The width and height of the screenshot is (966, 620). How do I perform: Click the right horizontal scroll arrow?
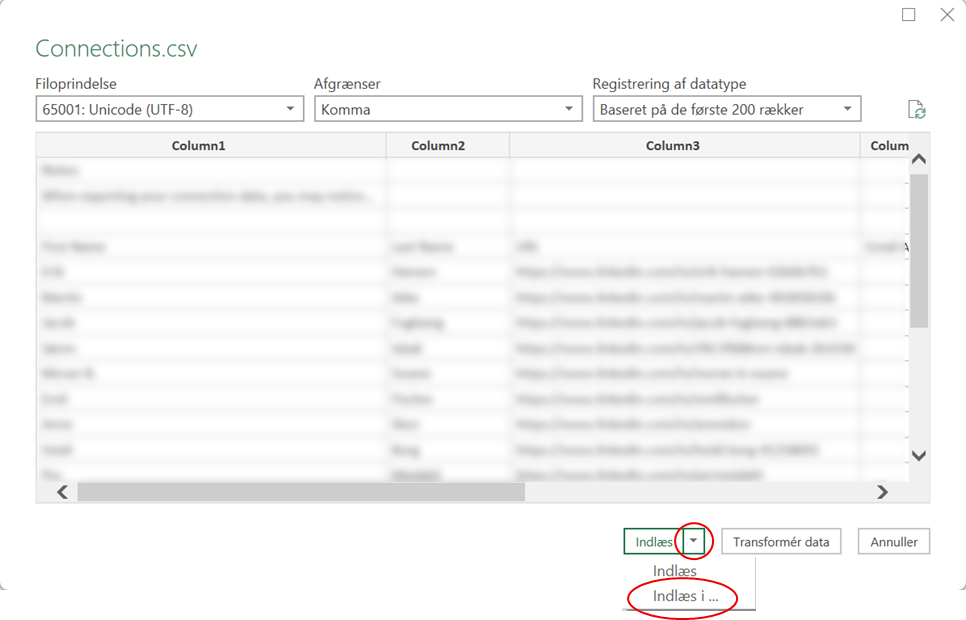(882, 491)
